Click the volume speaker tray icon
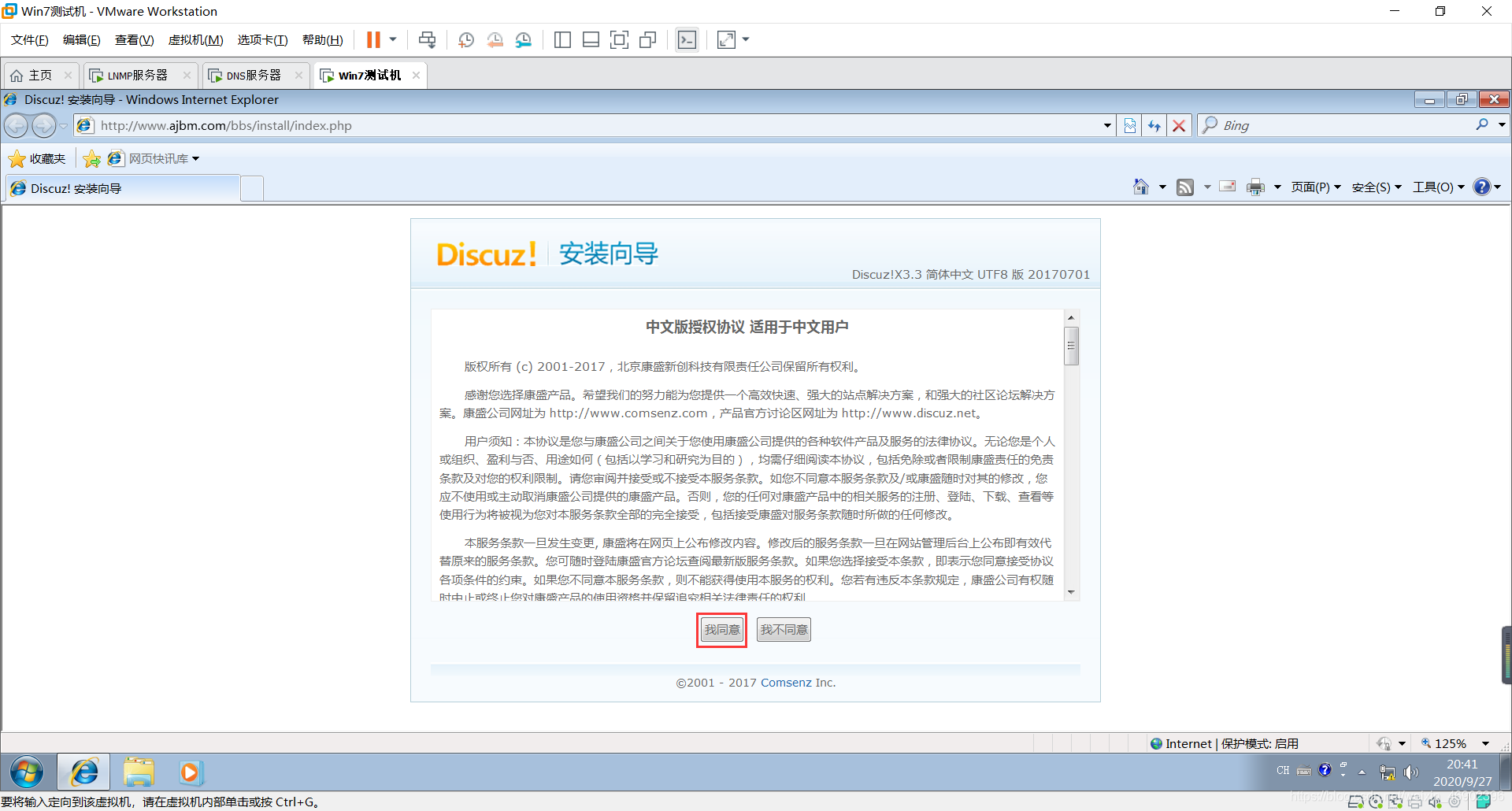This screenshot has height=811, width=1512. coord(1410,772)
